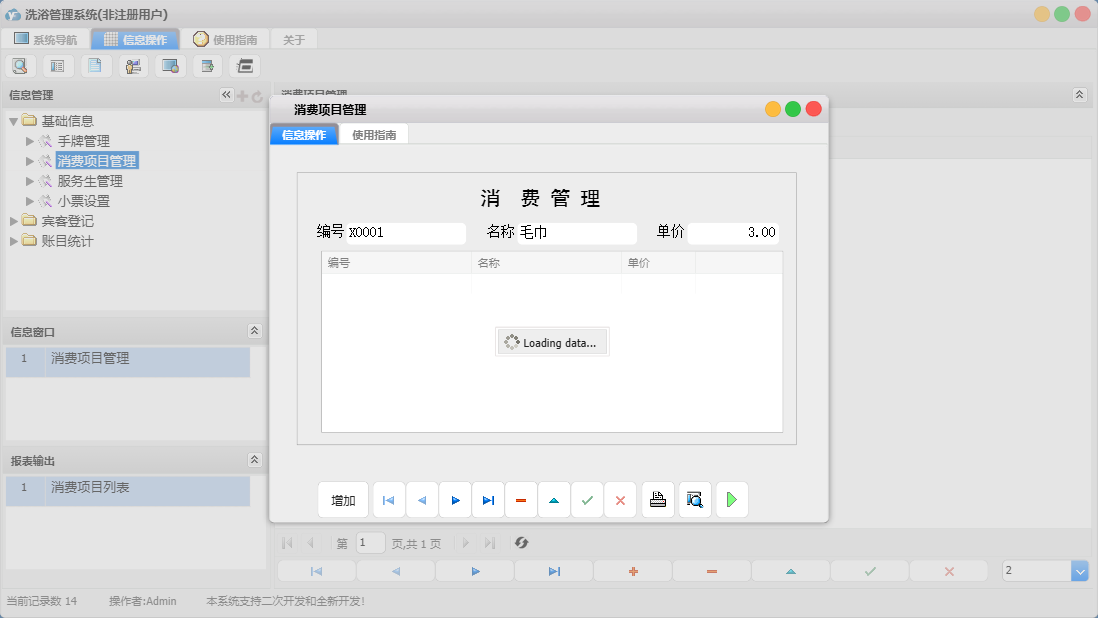Delete record using the red minus icon

[521, 499]
